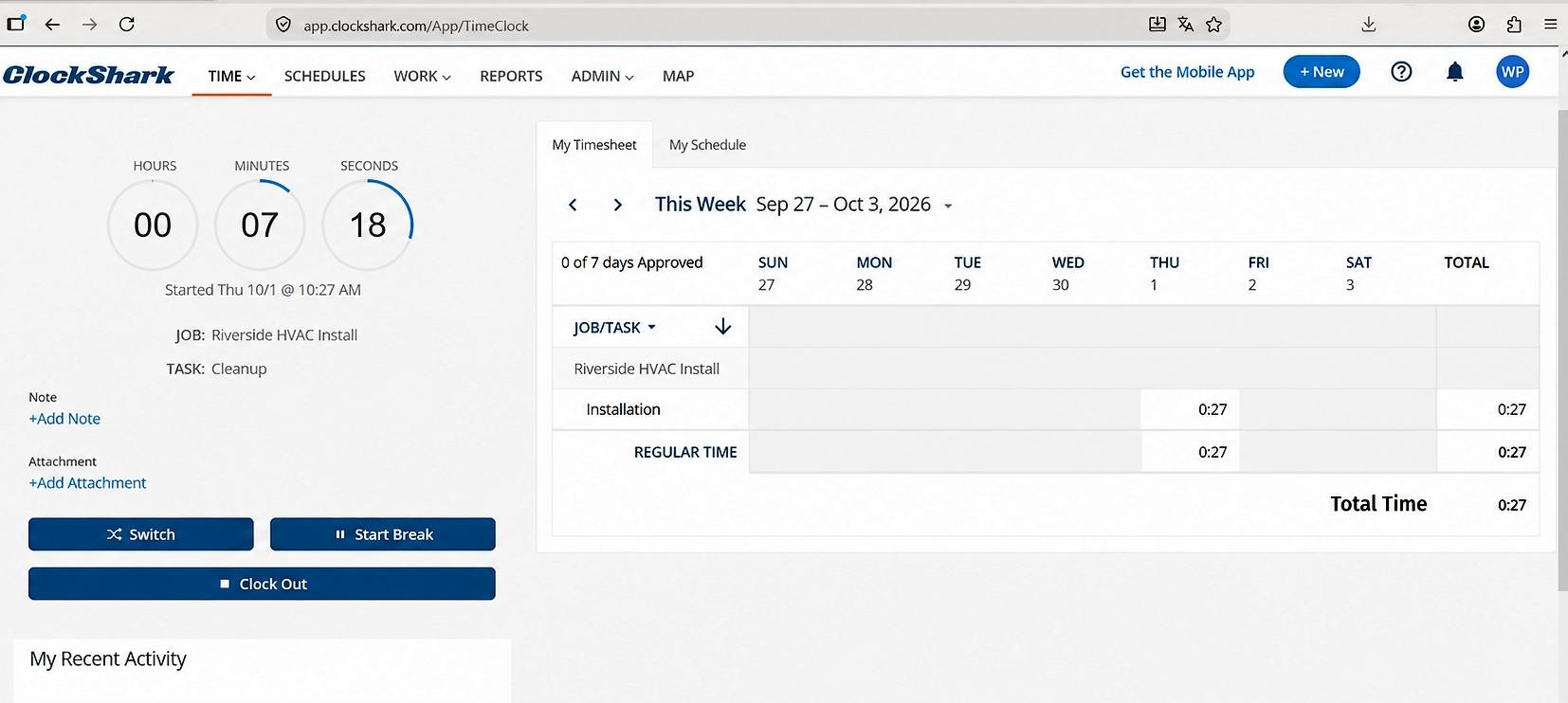
Task: Clock out of the current job
Action: [x=262, y=584]
